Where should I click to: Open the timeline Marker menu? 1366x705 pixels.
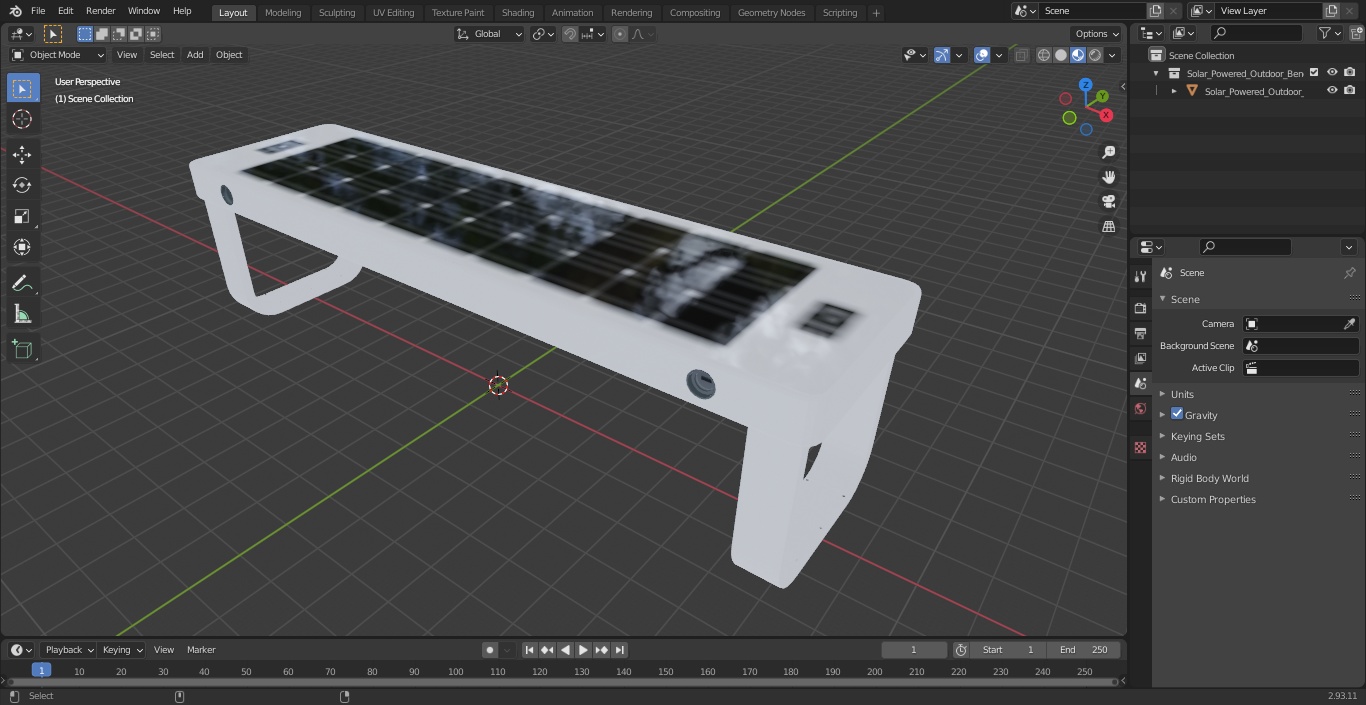pos(201,650)
